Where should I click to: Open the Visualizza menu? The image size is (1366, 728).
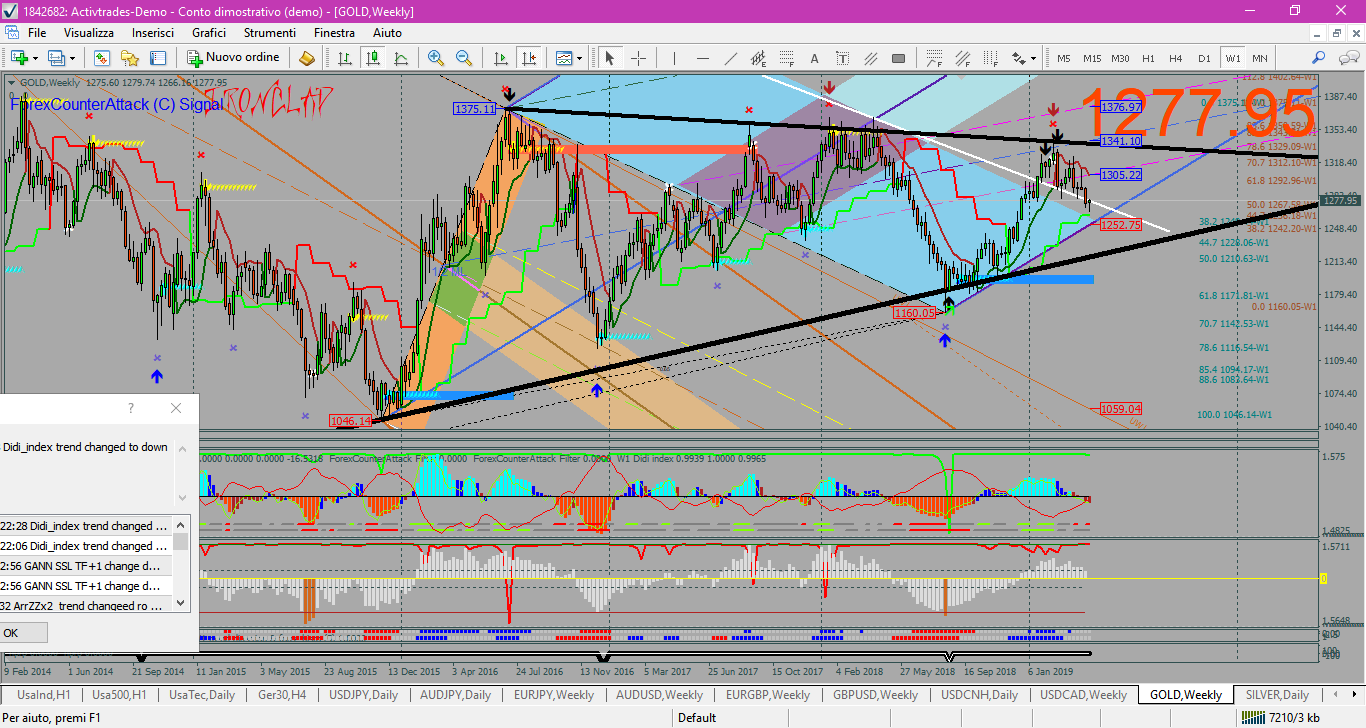[x=89, y=33]
